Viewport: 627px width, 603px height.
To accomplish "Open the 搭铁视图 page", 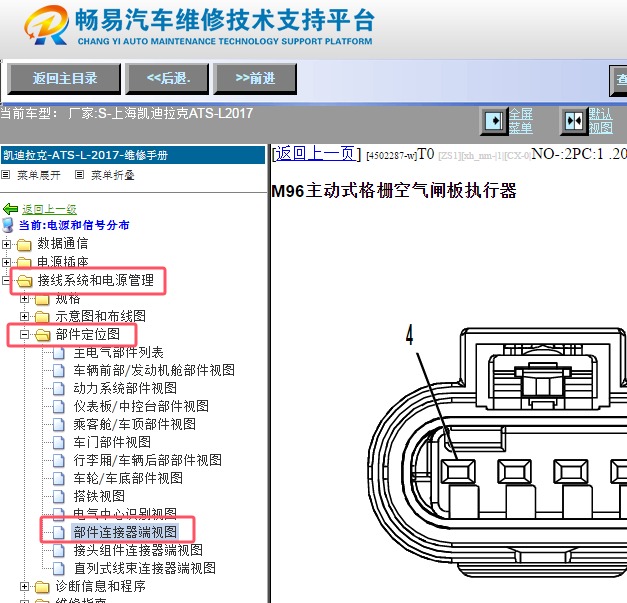I will pos(99,496).
